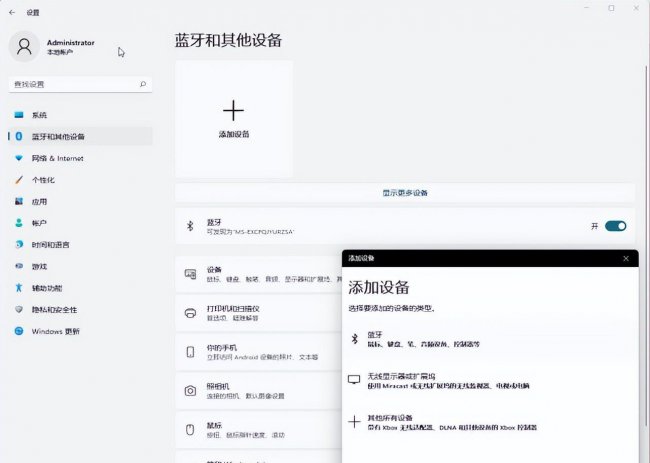Viewport: 650px width, 463px height.
Task: Click the 时间和语言 globe icon
Action: (19, 245)
